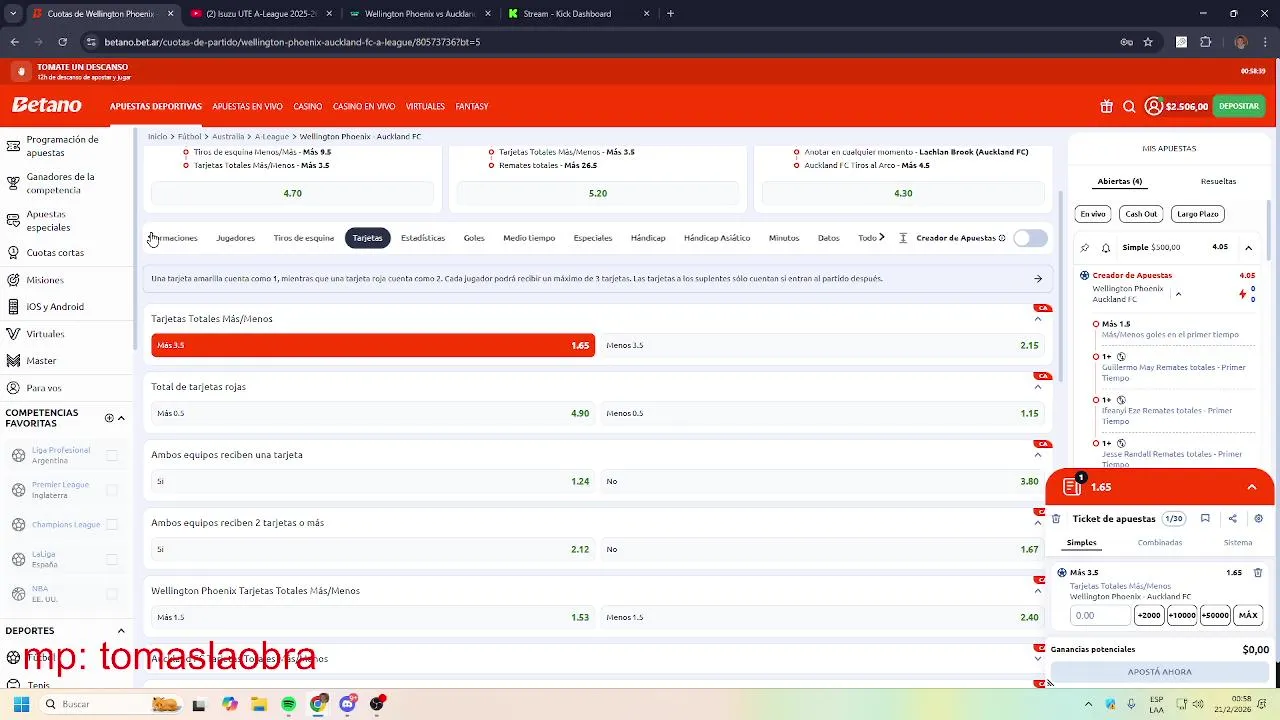
Task: Click the collapse markets icon beside Creador de Apuestas
Action: click(903, 238)
